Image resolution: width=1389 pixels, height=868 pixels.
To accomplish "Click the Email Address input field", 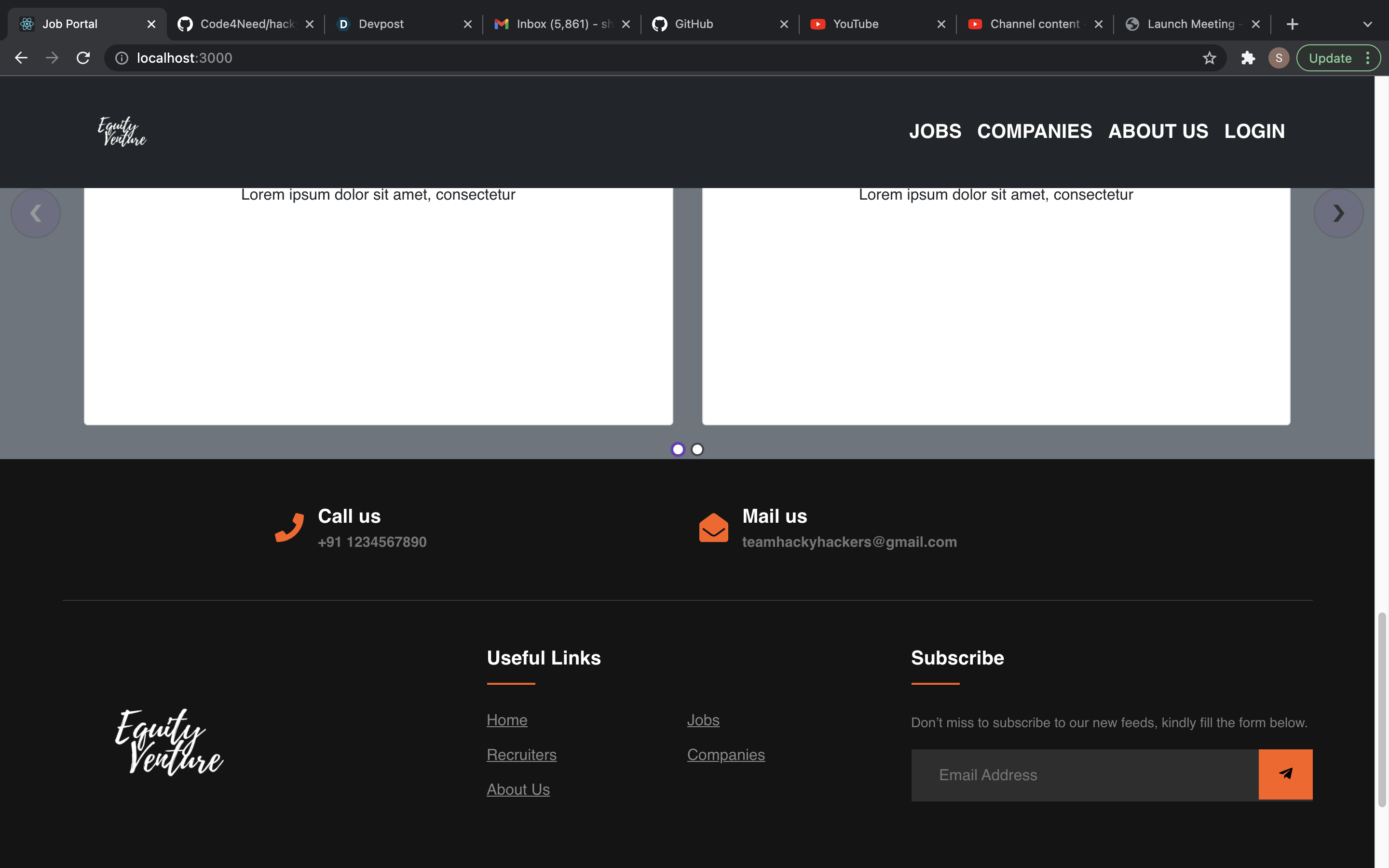I will tap(1085, 774).
